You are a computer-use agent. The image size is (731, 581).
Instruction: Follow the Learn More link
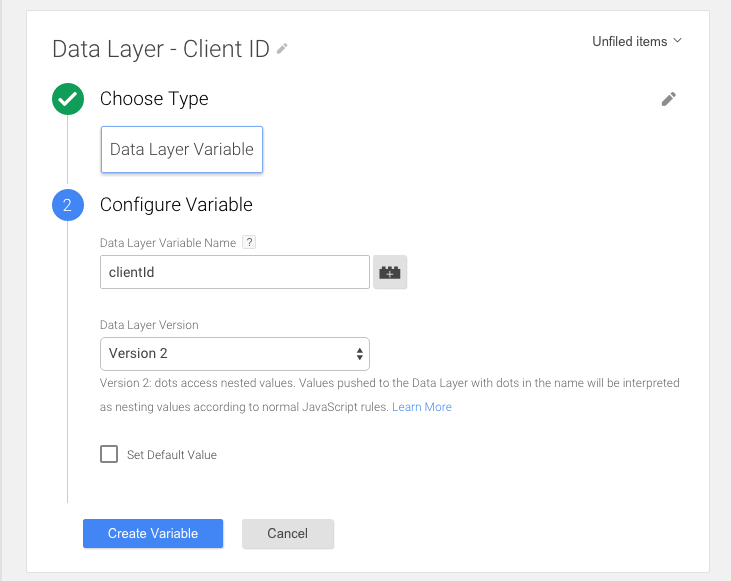[x=421, y=407]
